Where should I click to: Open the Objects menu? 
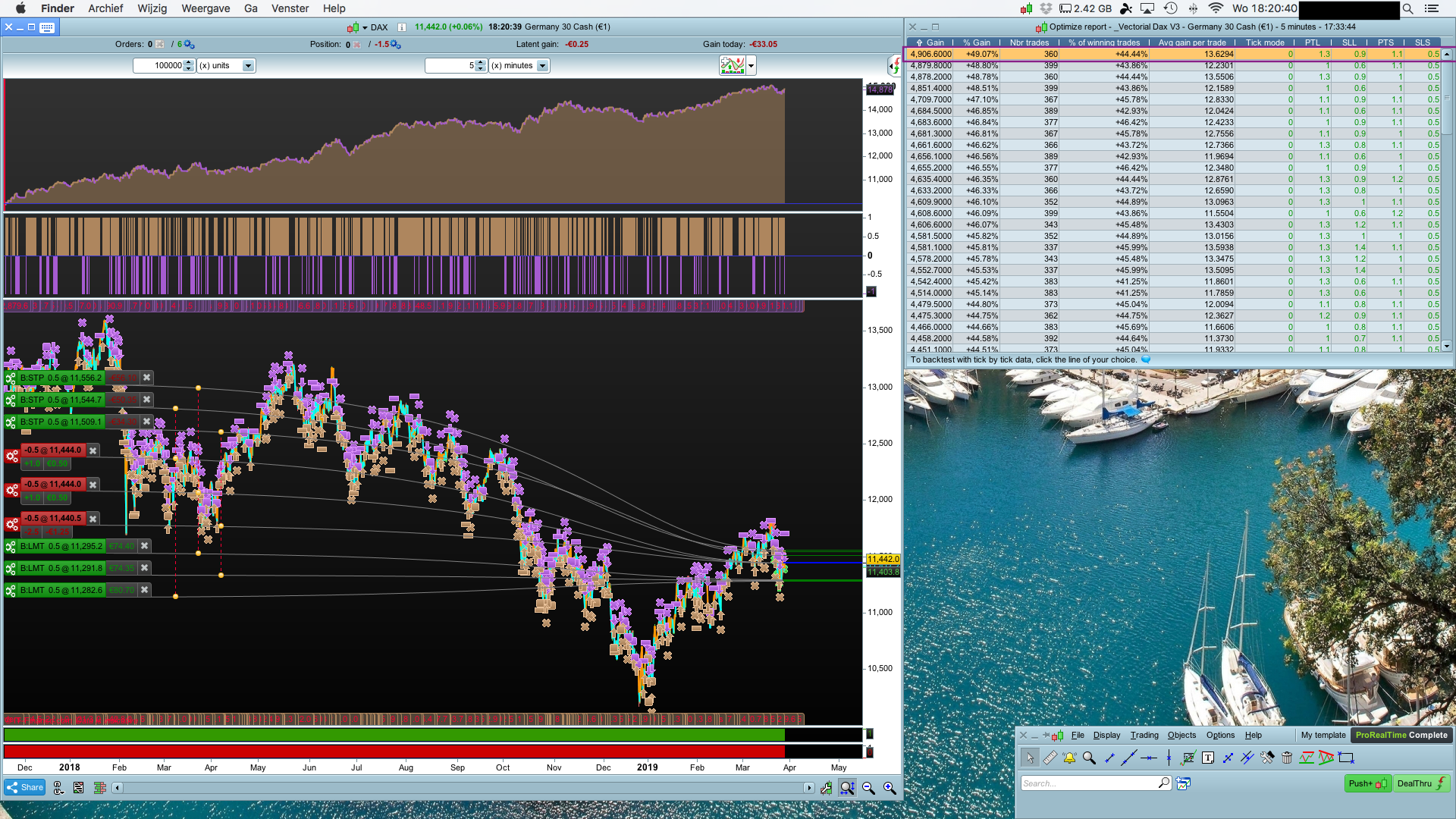tap(1181, 735)
